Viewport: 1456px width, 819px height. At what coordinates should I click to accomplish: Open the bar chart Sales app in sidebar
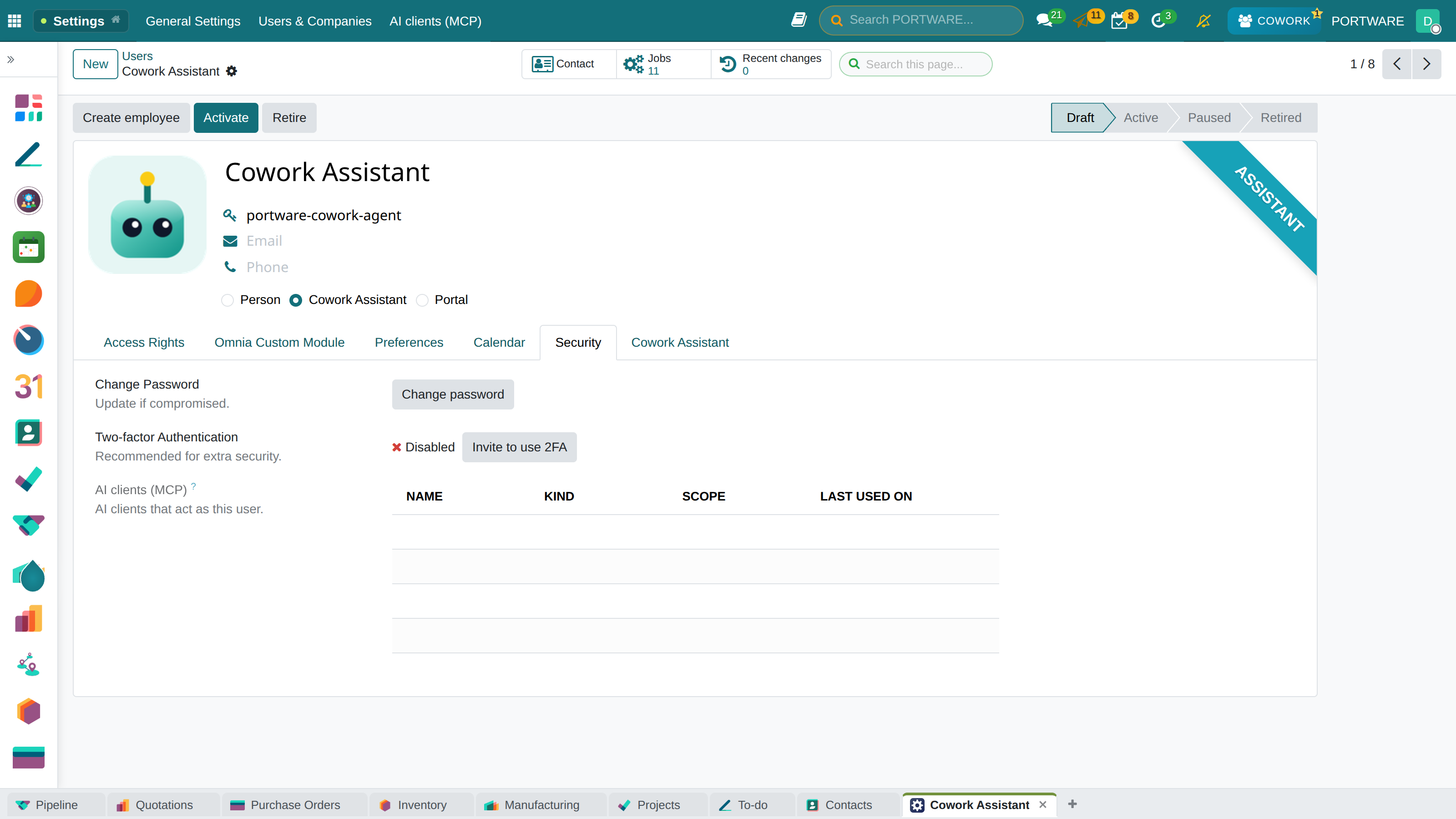[29, 618]
